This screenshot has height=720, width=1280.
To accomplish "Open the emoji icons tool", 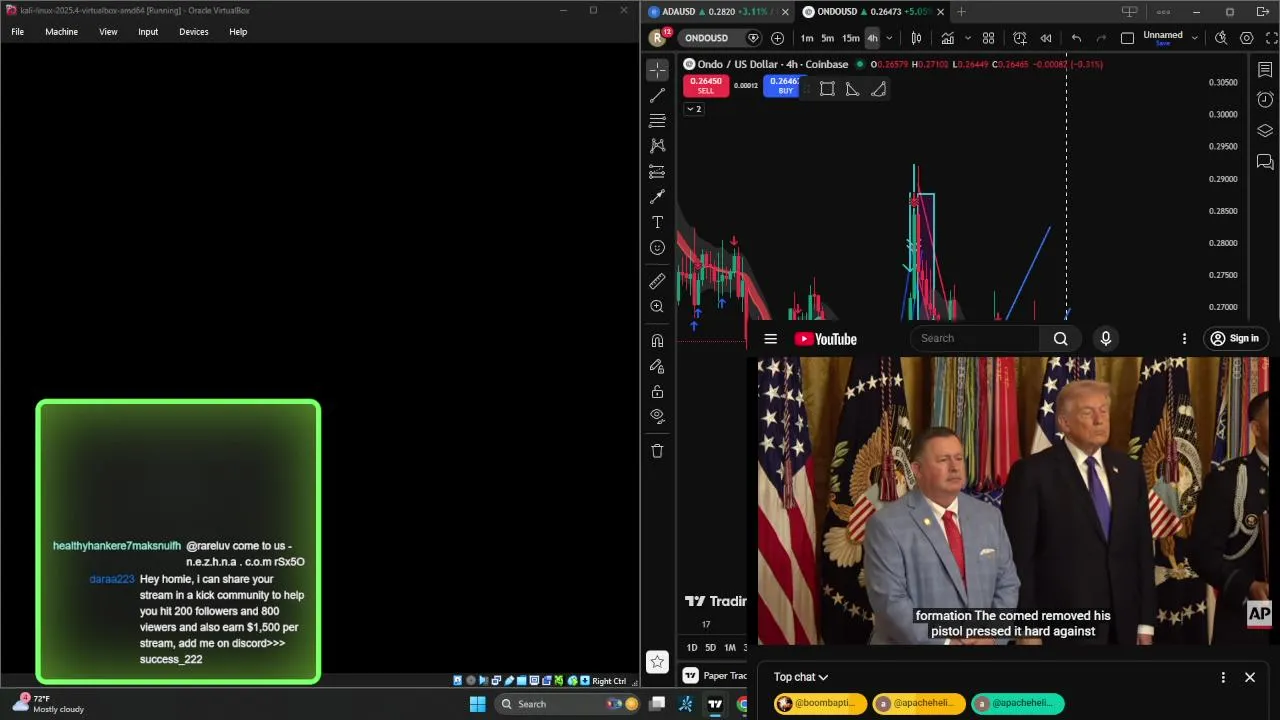I will (657, 248).
